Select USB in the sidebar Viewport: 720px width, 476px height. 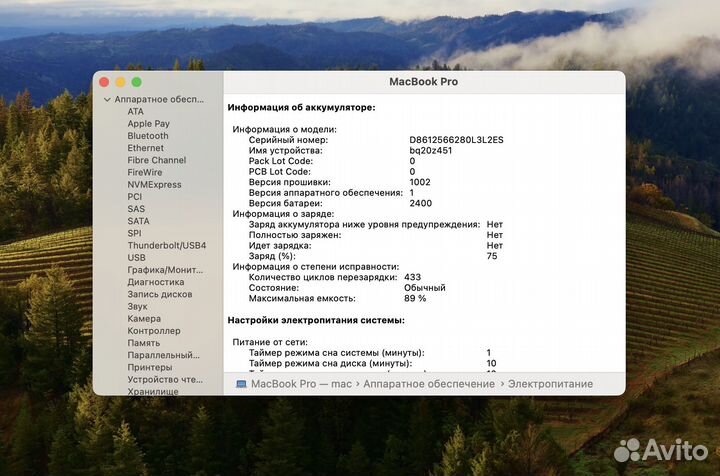pyautogui.click(x=136, y=258)
